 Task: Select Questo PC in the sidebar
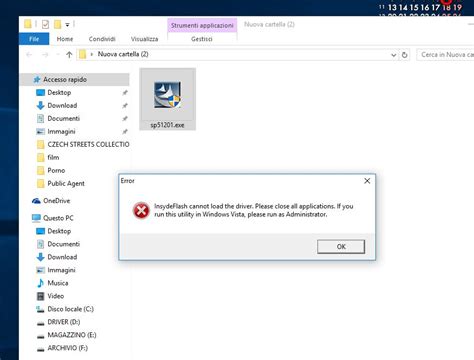[x=58, y=218]
